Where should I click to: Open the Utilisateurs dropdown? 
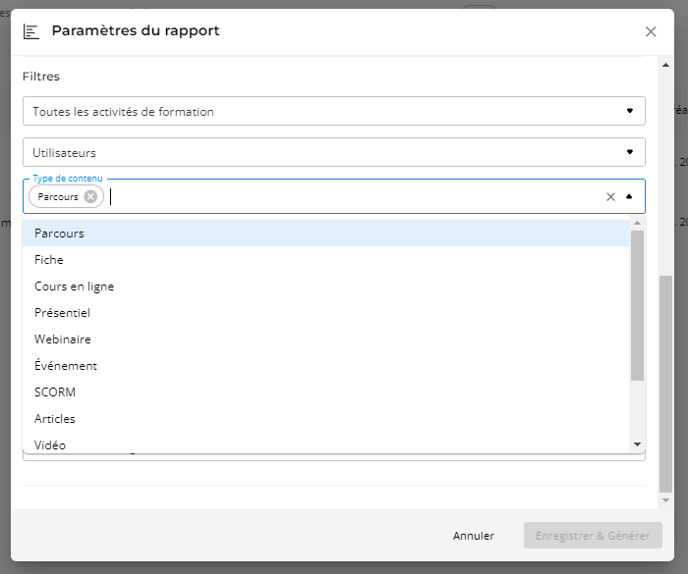click(x=334, y=152)
